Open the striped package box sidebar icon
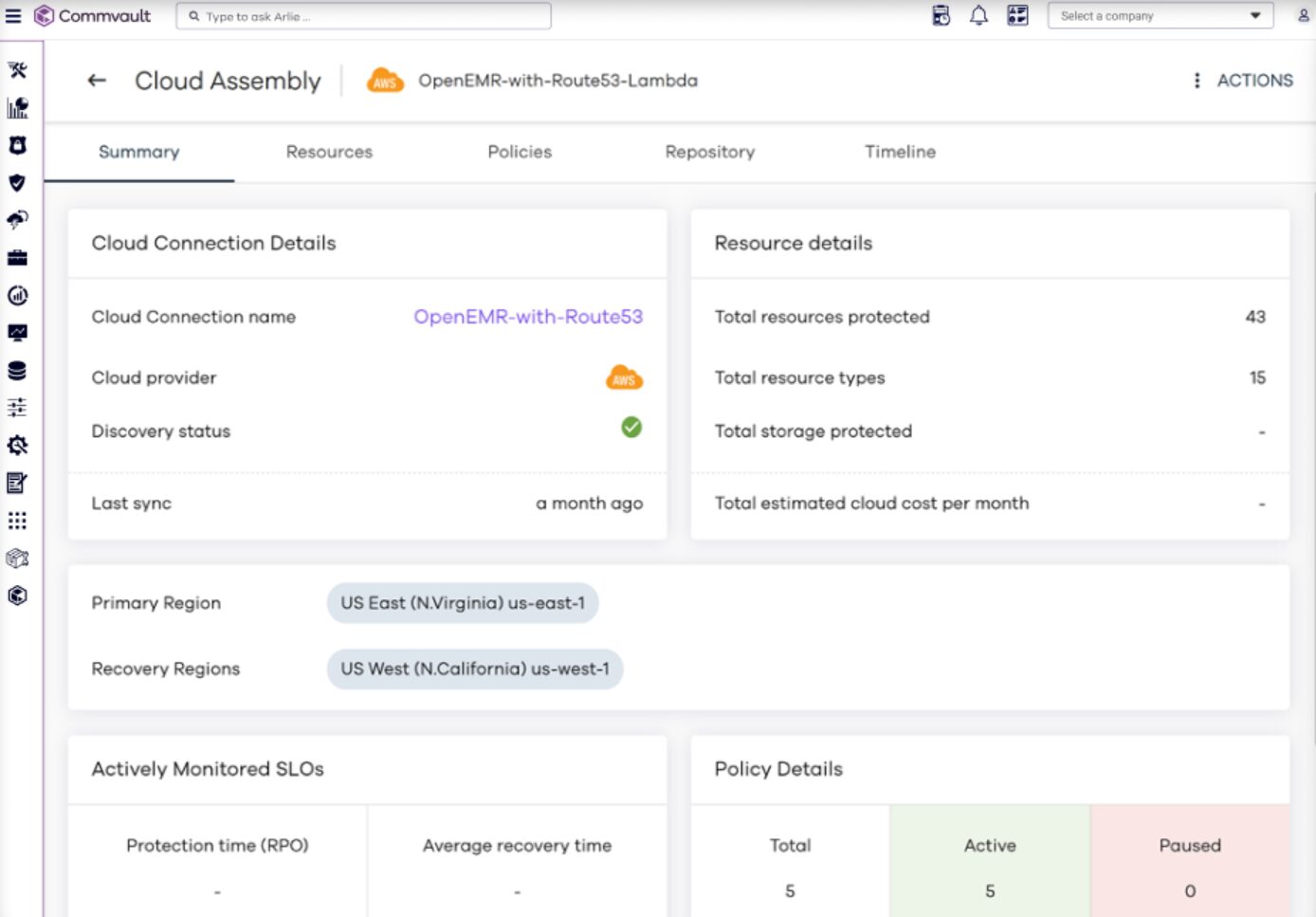This screenshot has height=917, width=1316. [x=17, y=559]
